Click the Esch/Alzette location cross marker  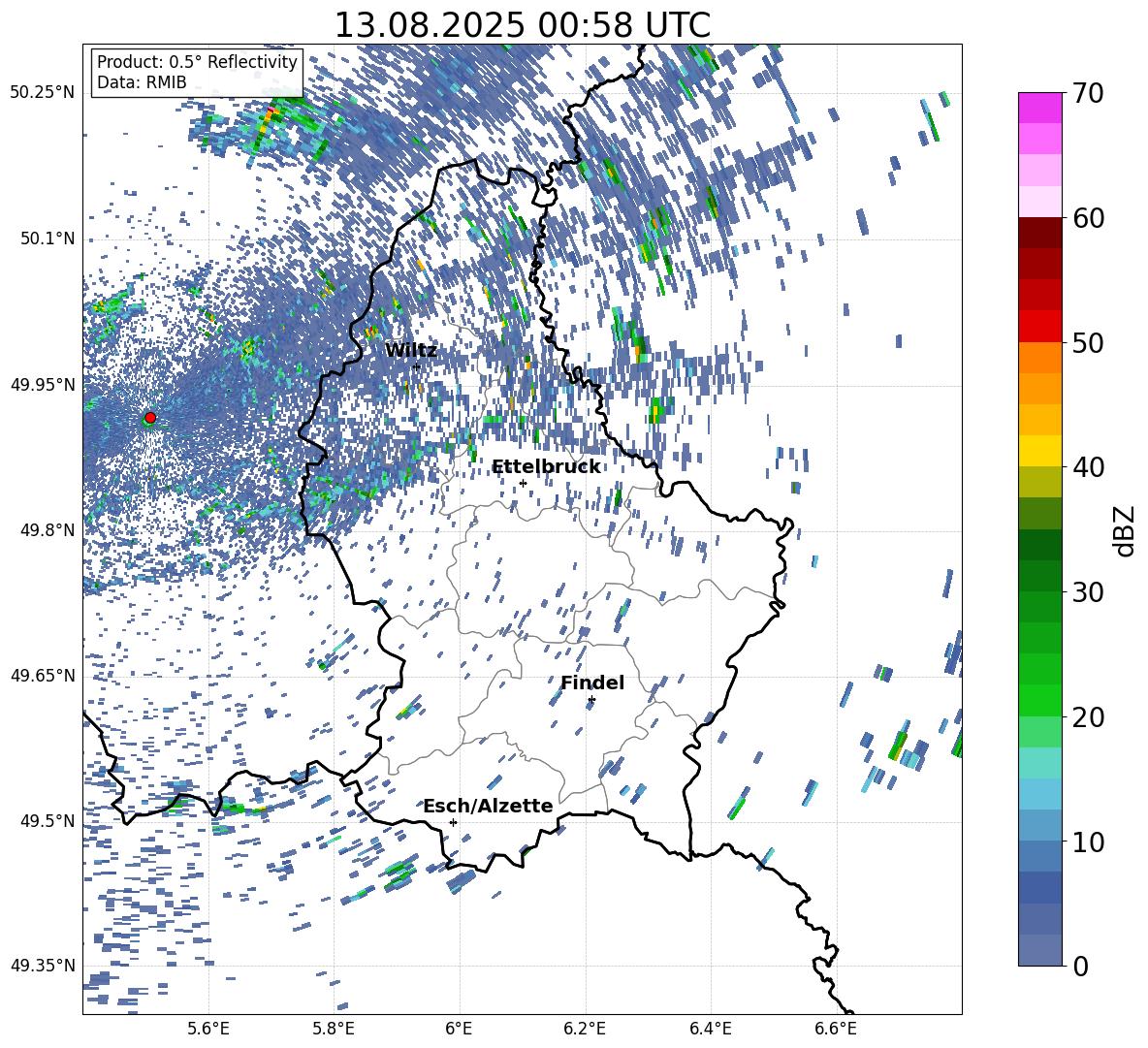tap(453, 822)
